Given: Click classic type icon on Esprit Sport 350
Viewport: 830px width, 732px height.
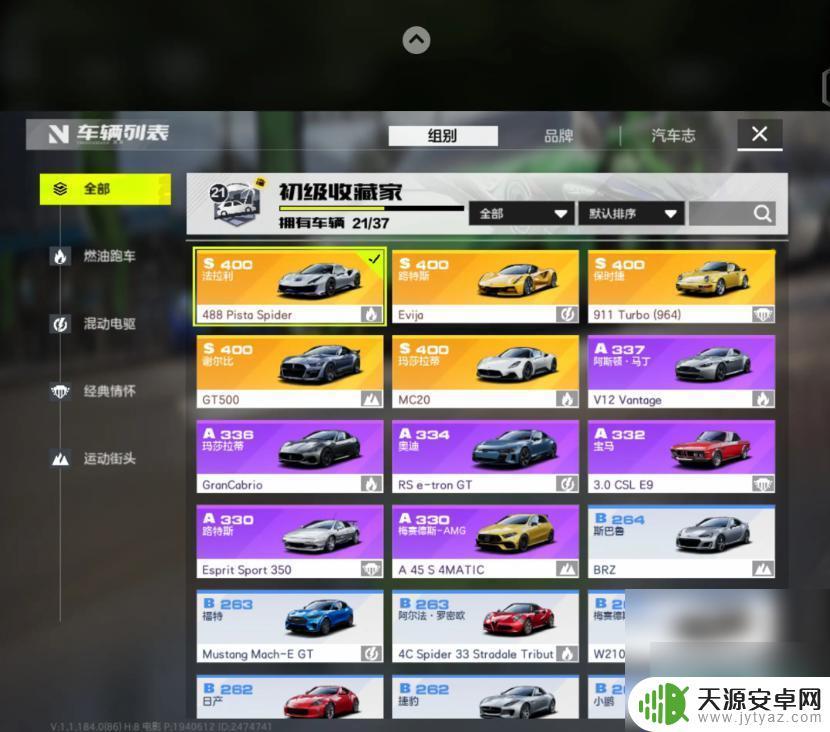Looking at the screenshot, I should [371, 570].
